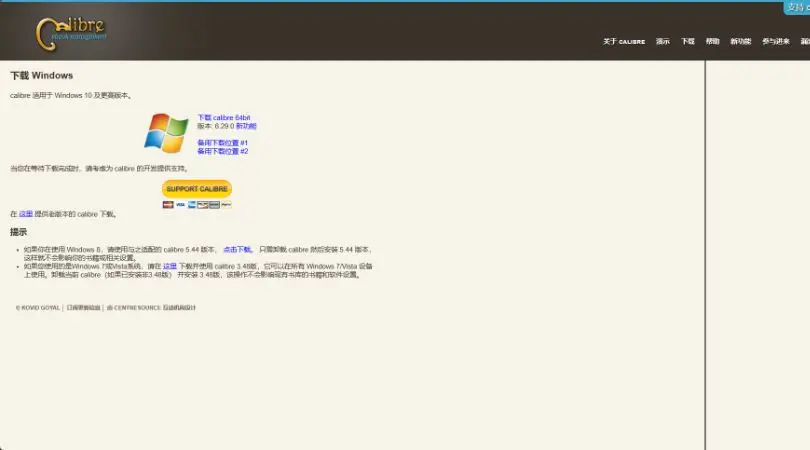This screenshot has width=810, height=450.
Task: Click the Windows logo image
Action: (x=166, y=133)
